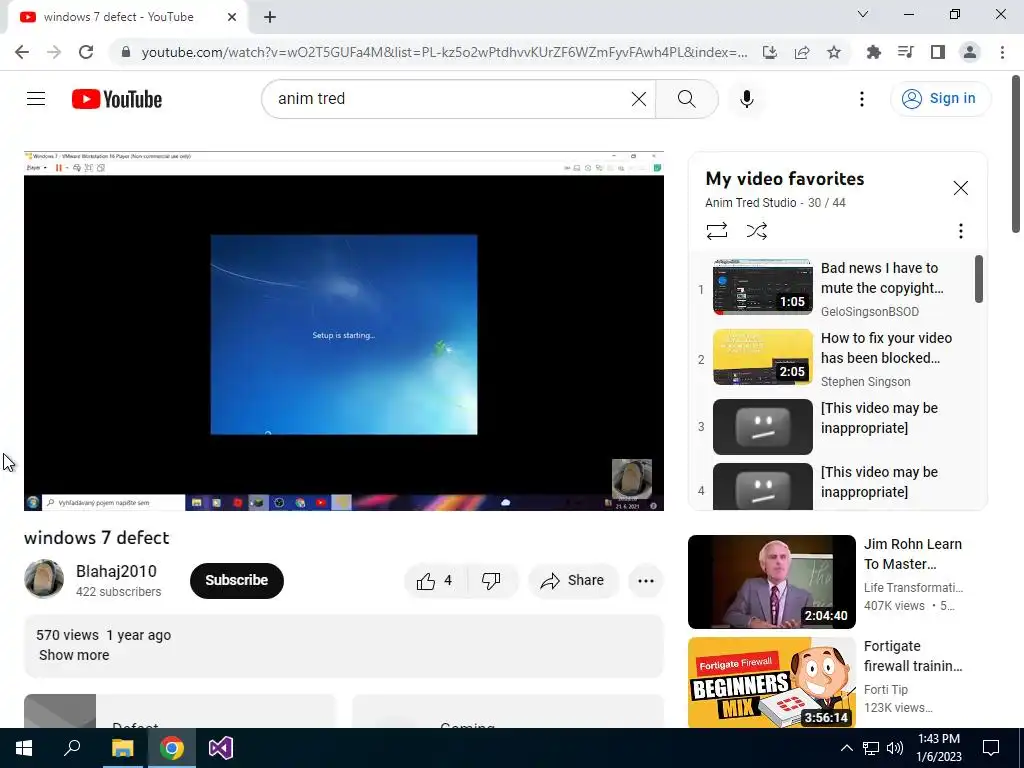Click Stephen Singson channel text
The height and width of the screenshot is (768, 1024).
[x=865, y=381]
